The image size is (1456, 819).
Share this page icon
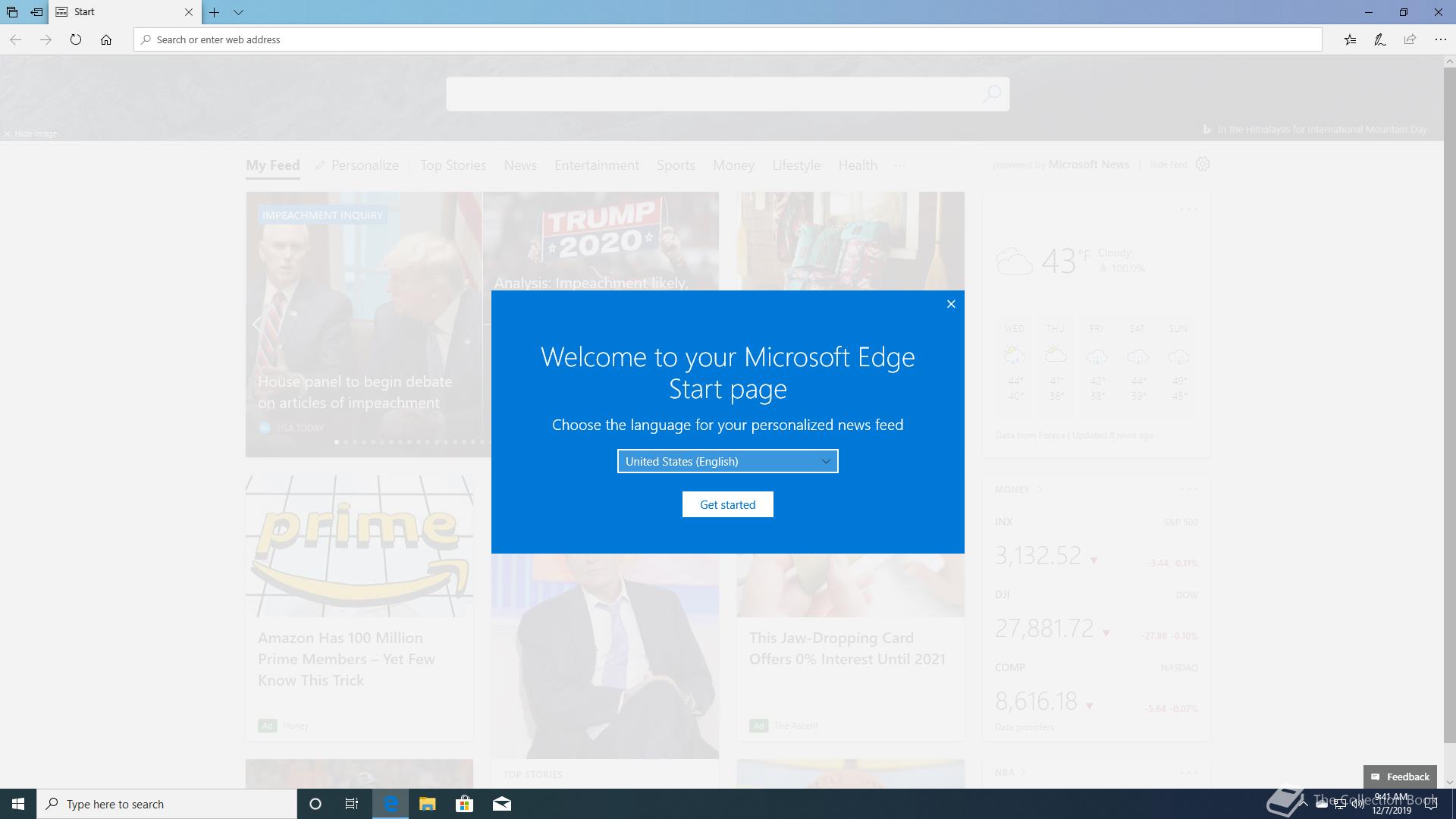point(1410,39)
